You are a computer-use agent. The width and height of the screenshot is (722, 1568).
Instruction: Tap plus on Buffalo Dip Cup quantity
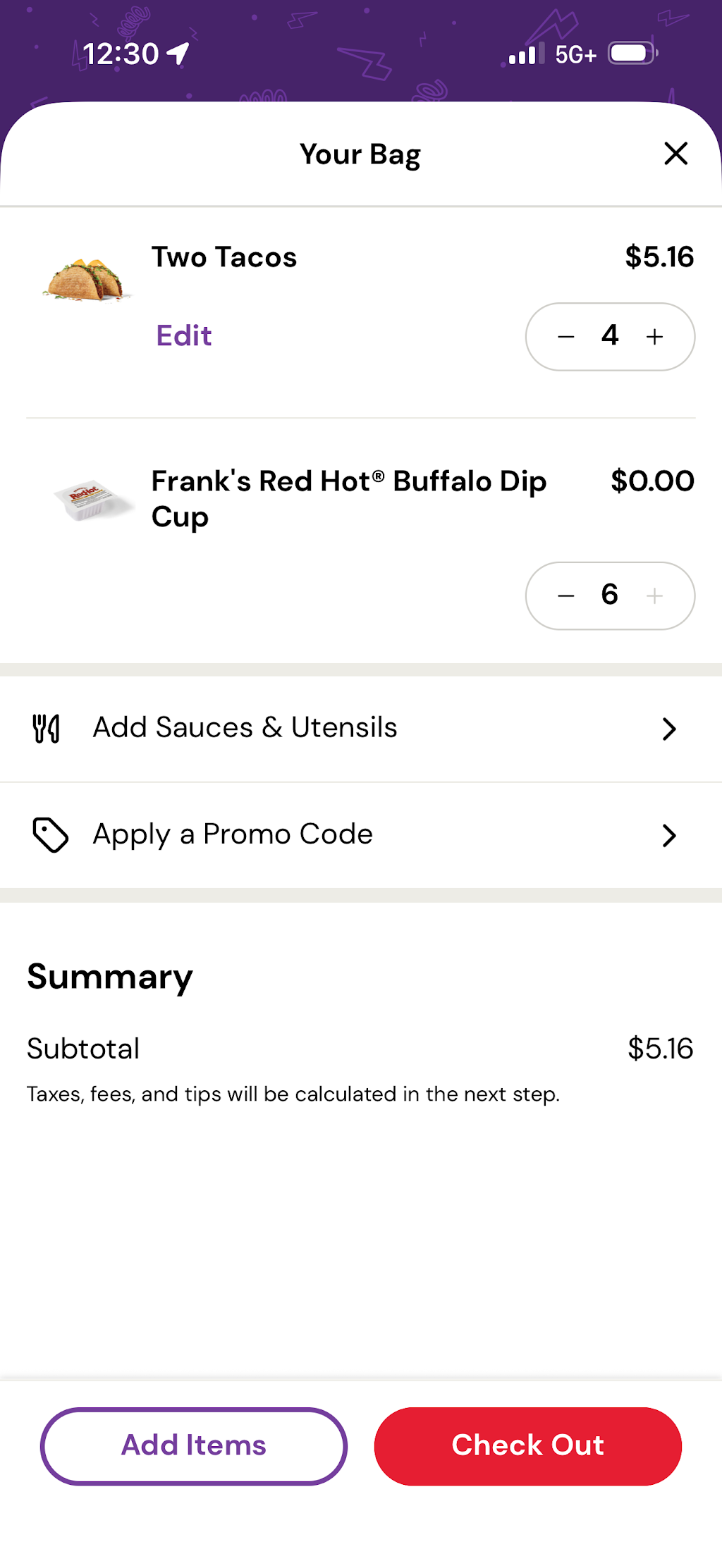[x=654, y=596]
